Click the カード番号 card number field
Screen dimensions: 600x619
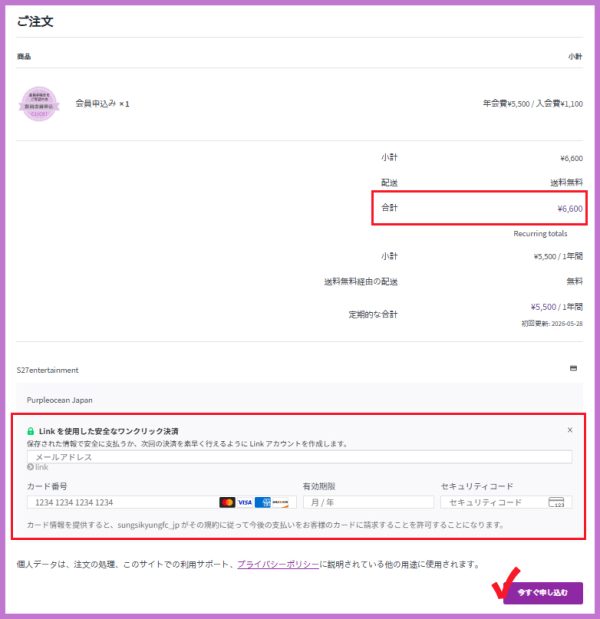pyautogui.click(x=120, y=502)
